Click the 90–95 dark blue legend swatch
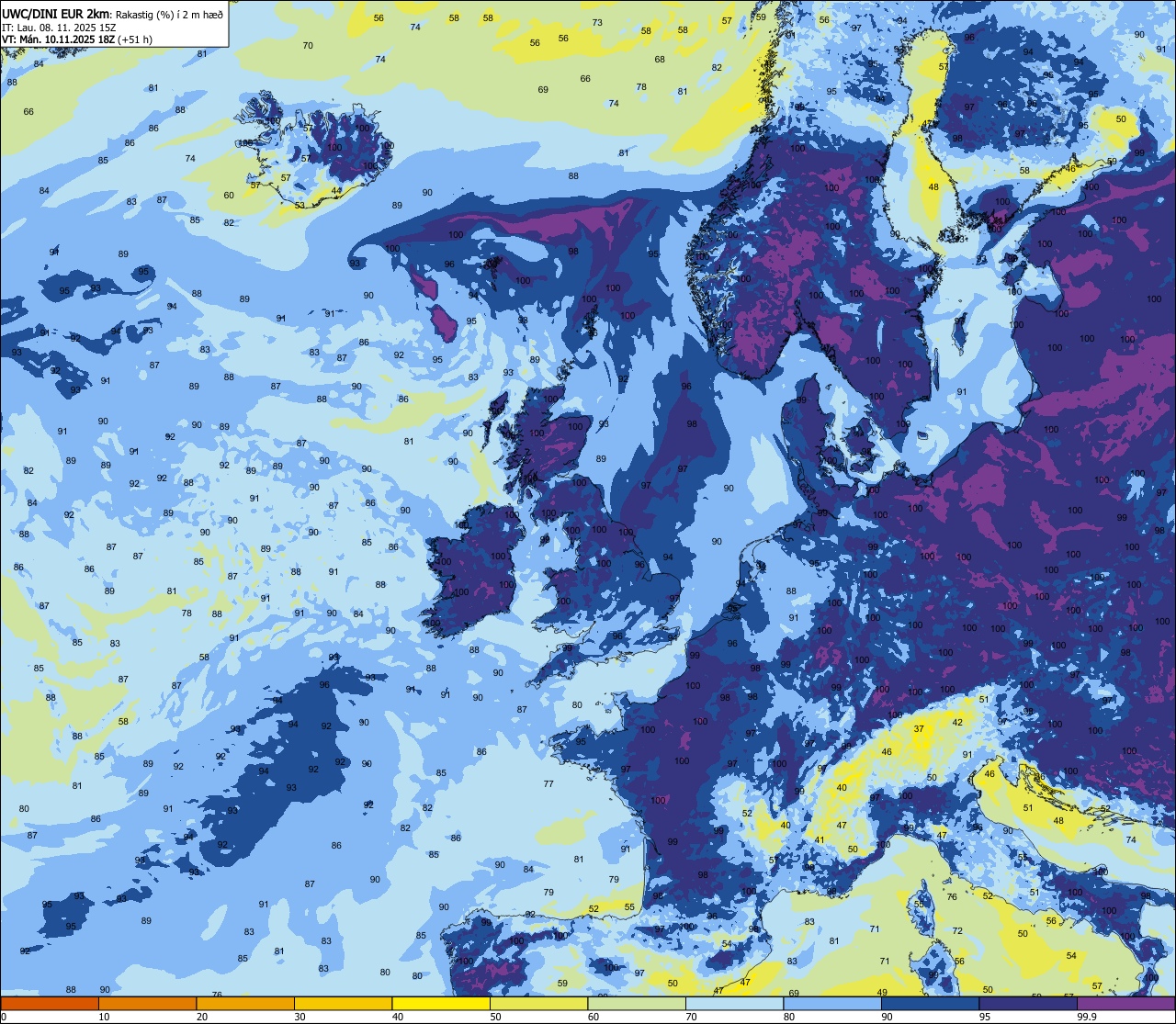 pos(931,1003)
